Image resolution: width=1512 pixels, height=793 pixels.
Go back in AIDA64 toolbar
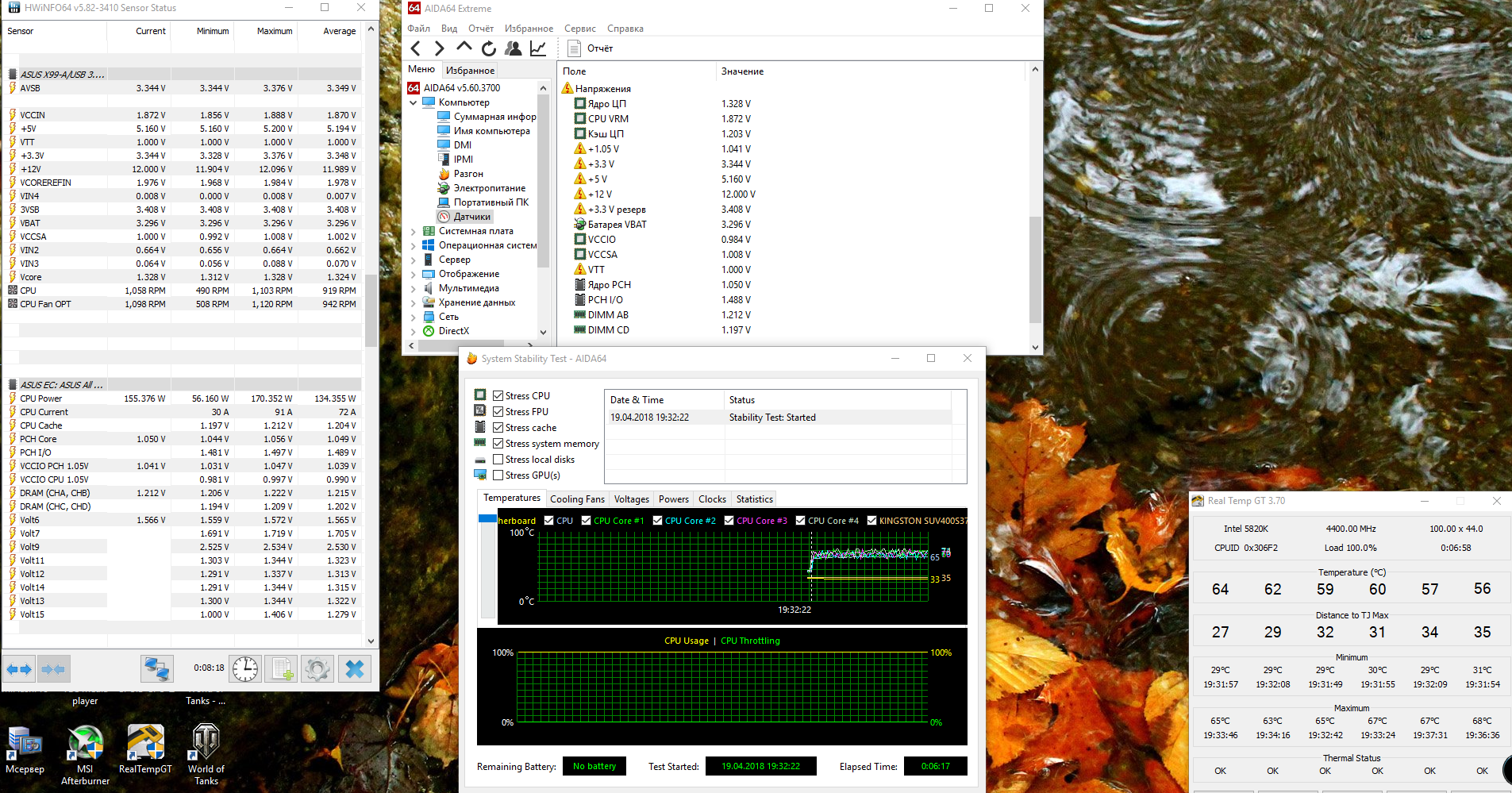tap(416, 48)
